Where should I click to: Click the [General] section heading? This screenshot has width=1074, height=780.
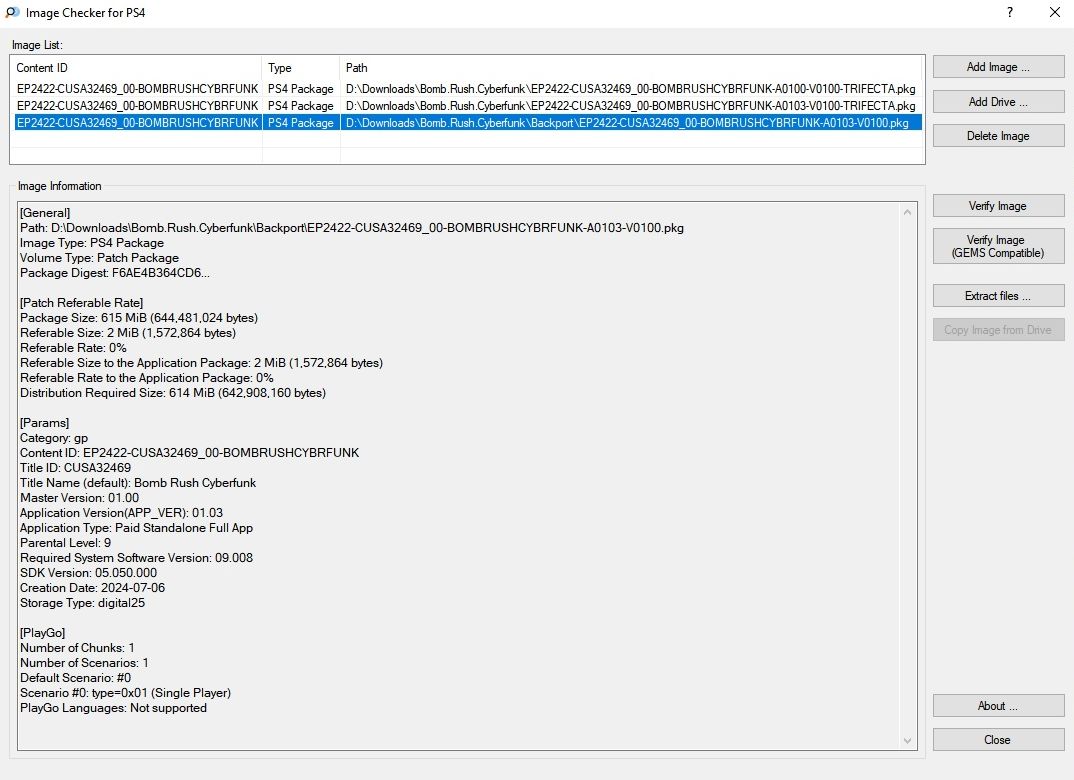coord(45,213)
